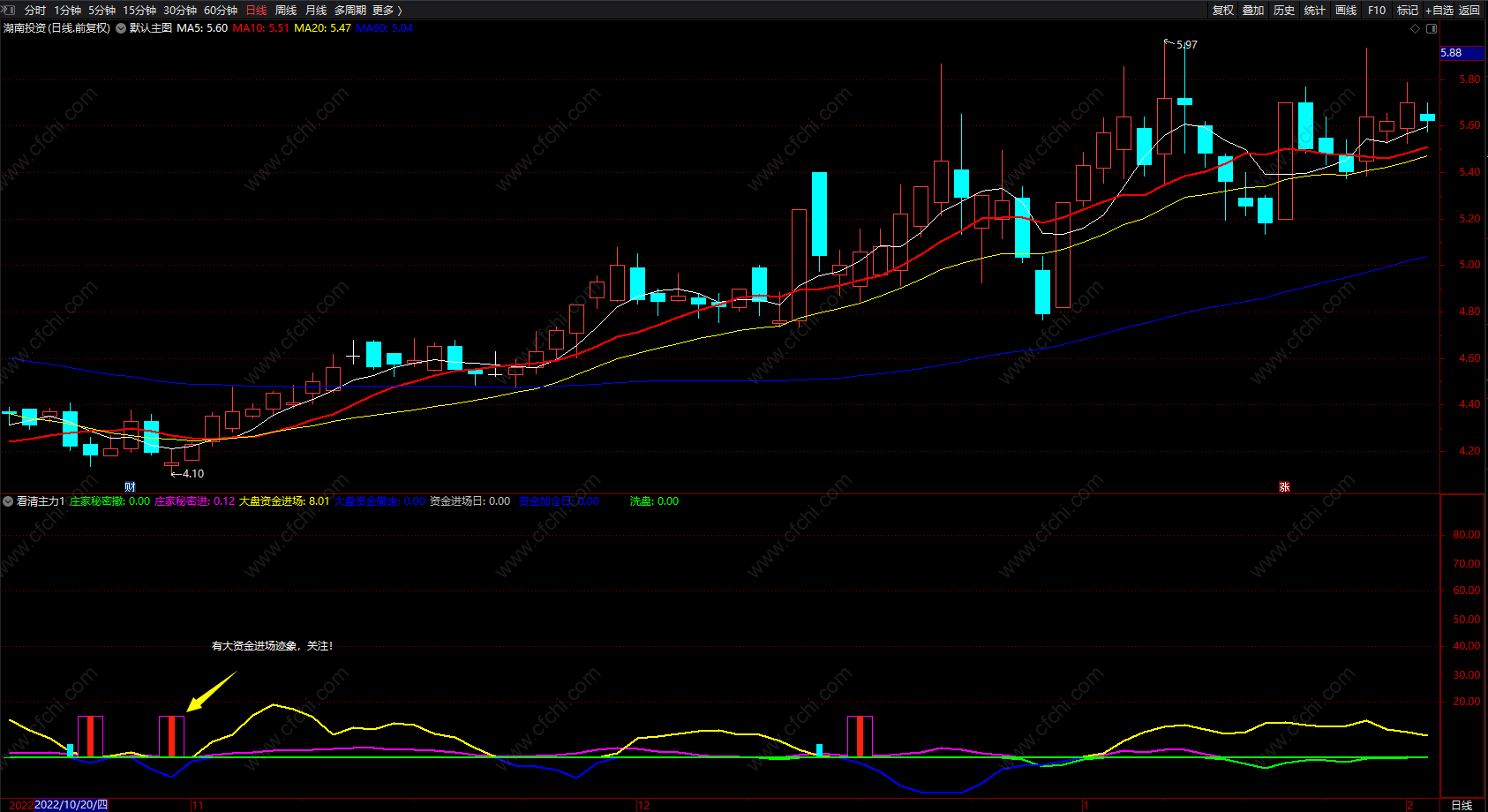Image resolution: width=1488 pixels, height=812 pixels.
Task: Open the 默认主图 indicator dropdown arrow
Action: tap(121, 28)
